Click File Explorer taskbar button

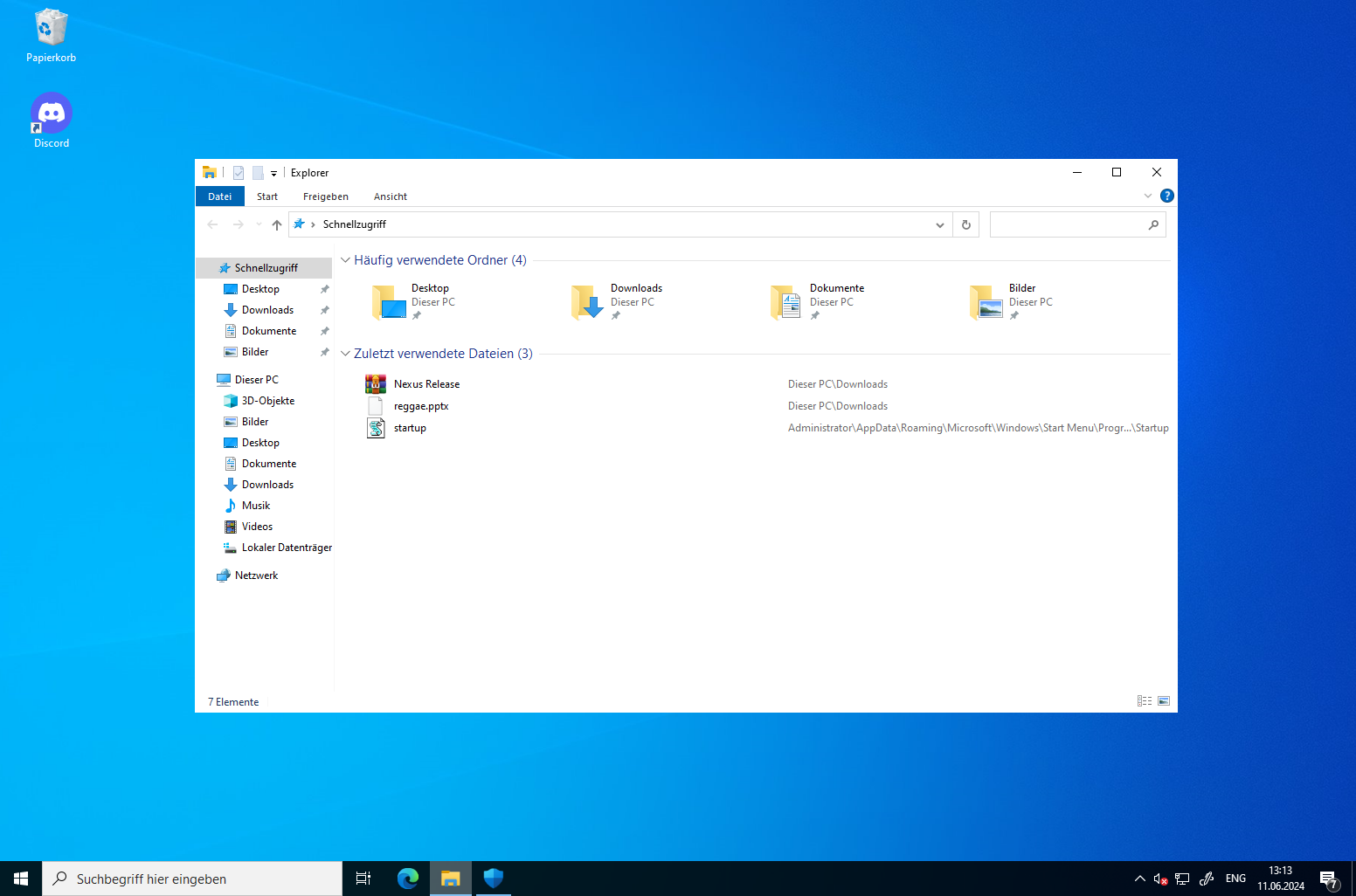[451, 879]
